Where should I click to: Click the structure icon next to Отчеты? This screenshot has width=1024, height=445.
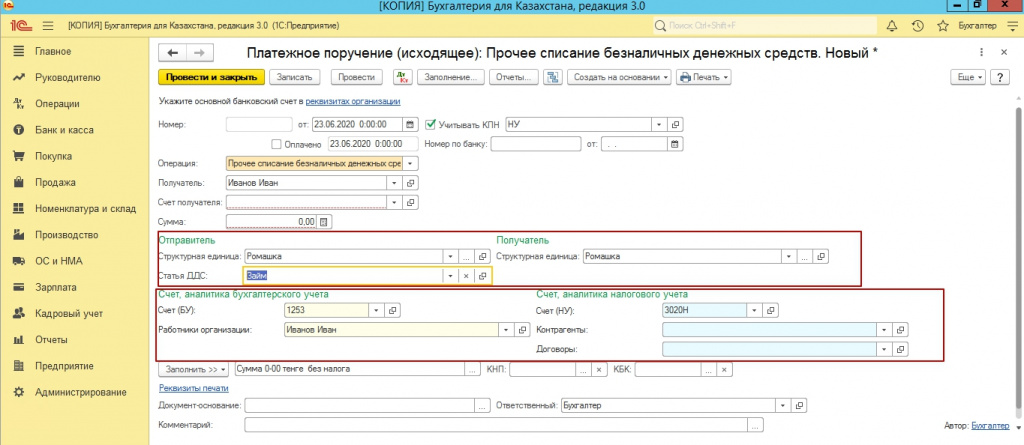point(552,77)
